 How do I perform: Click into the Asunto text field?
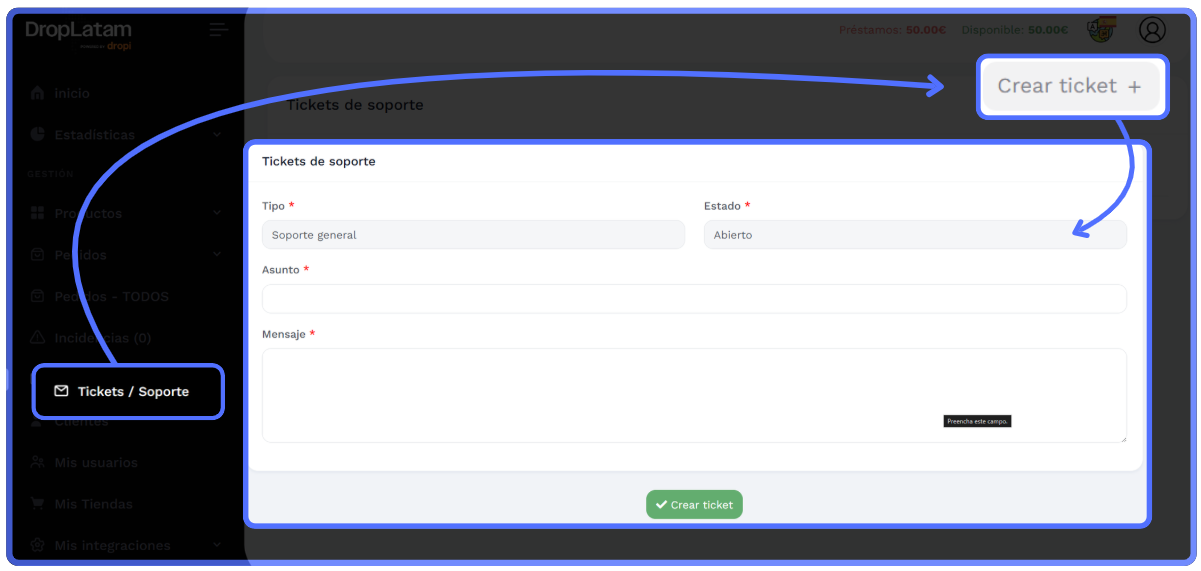tap(693, 299)
